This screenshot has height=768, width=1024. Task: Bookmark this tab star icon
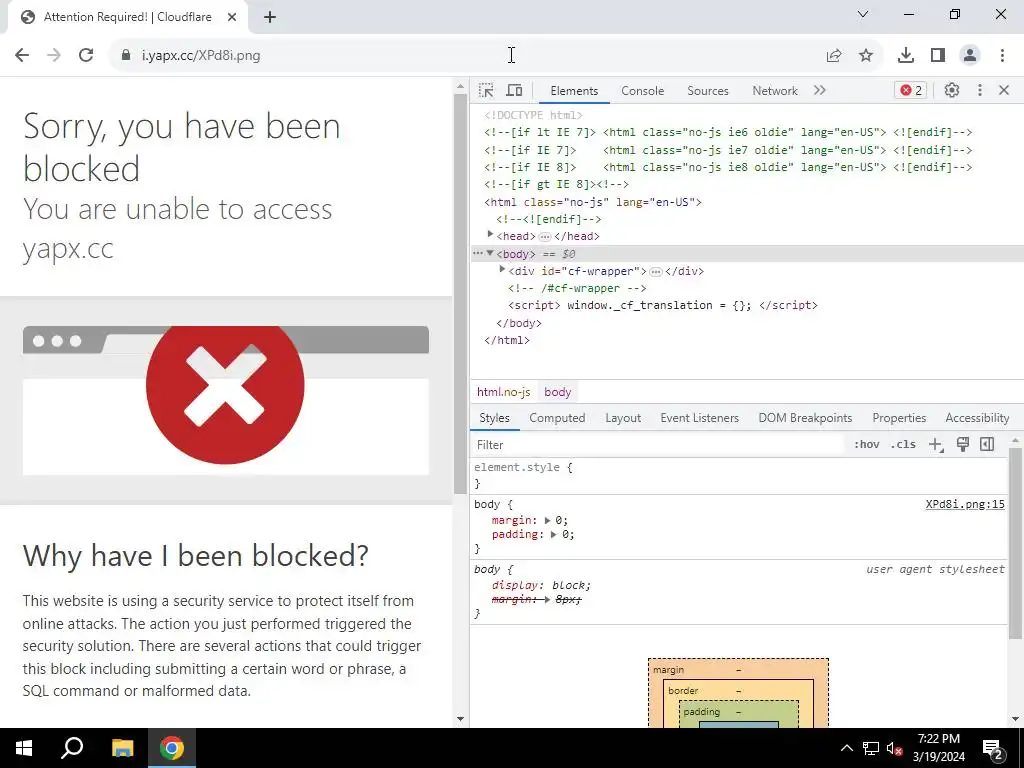point(866,56)
